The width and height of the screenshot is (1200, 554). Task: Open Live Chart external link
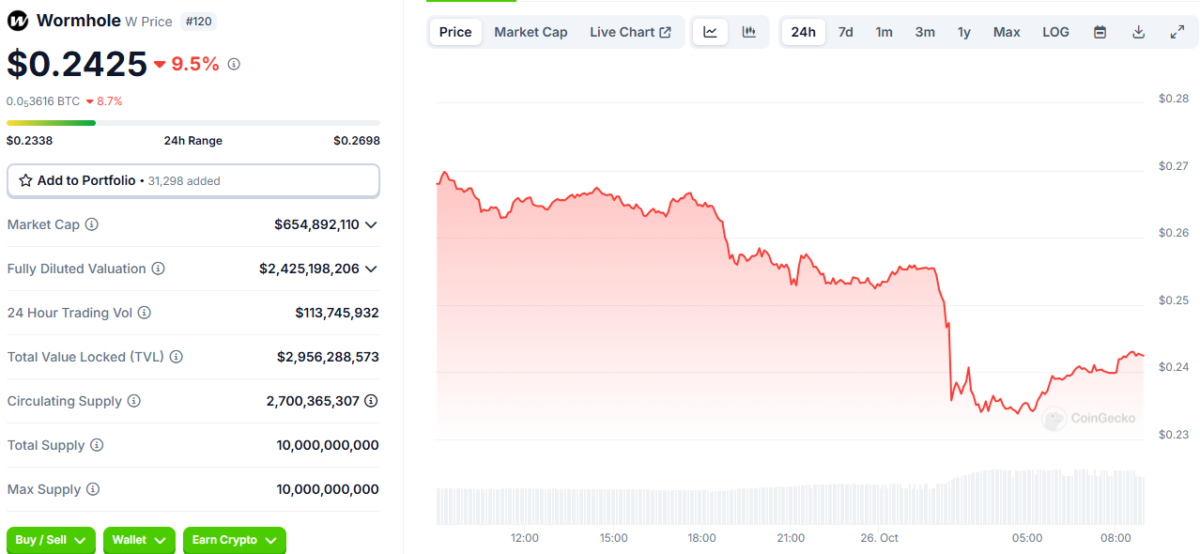click(x=630, y=32)
